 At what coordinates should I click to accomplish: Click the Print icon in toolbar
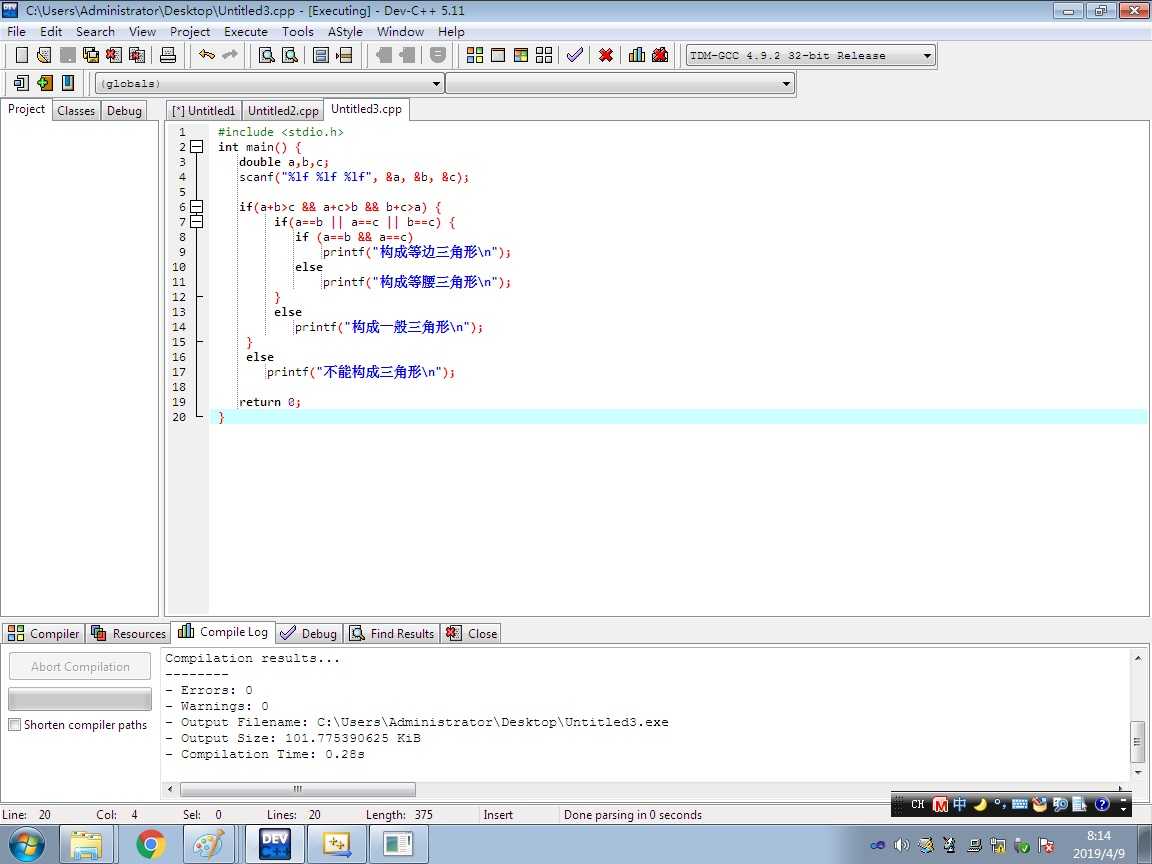(168, 55)
